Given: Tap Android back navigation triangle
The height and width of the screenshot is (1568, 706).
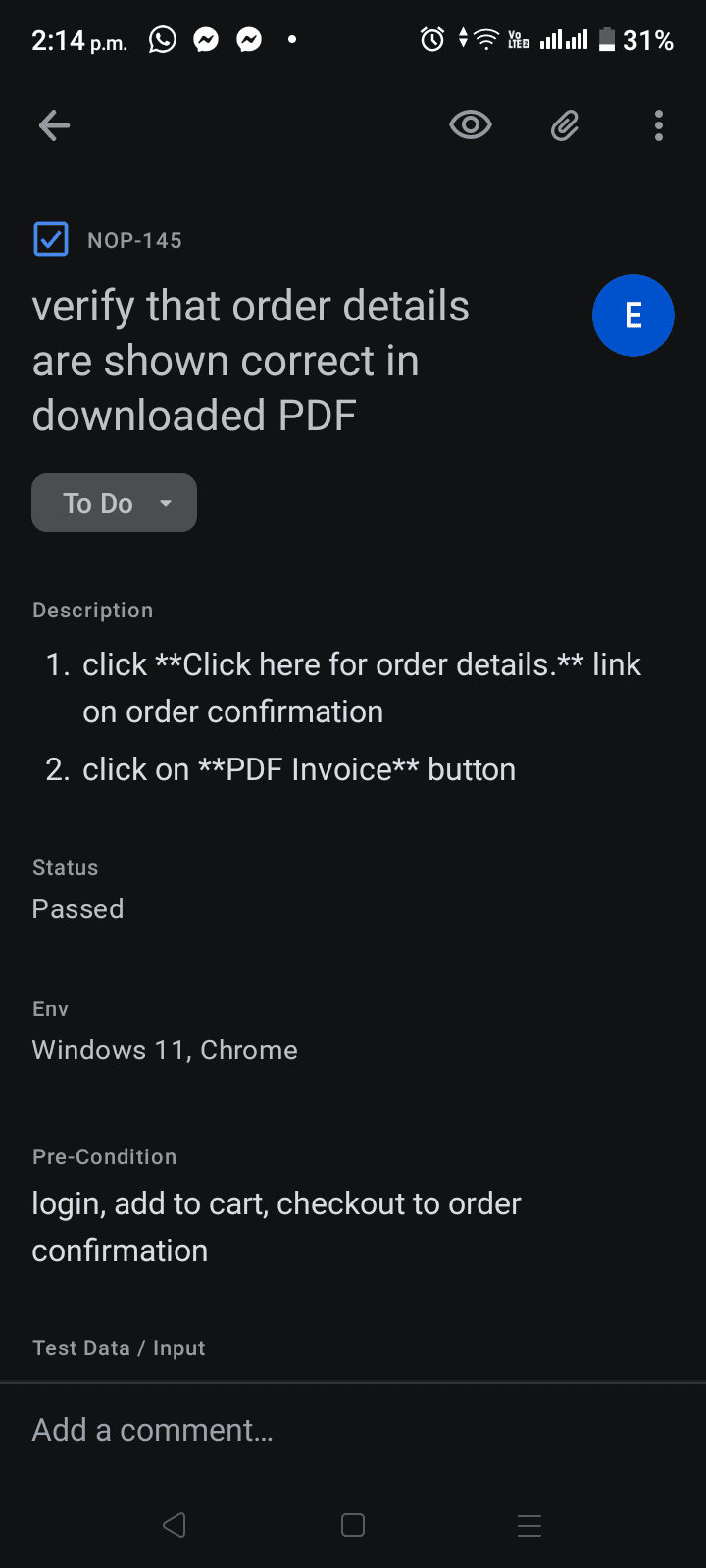Looking at the screenshot, I should click(175, 1525).
